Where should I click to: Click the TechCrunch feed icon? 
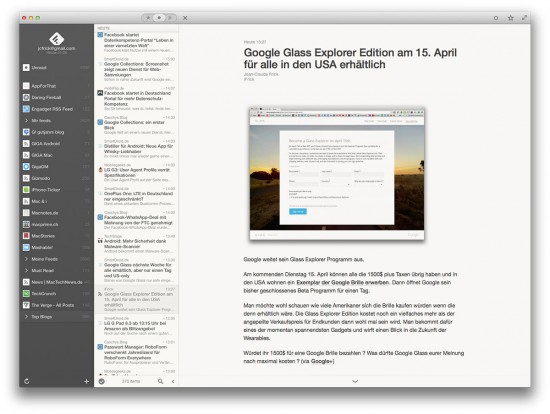coord(26,294)
